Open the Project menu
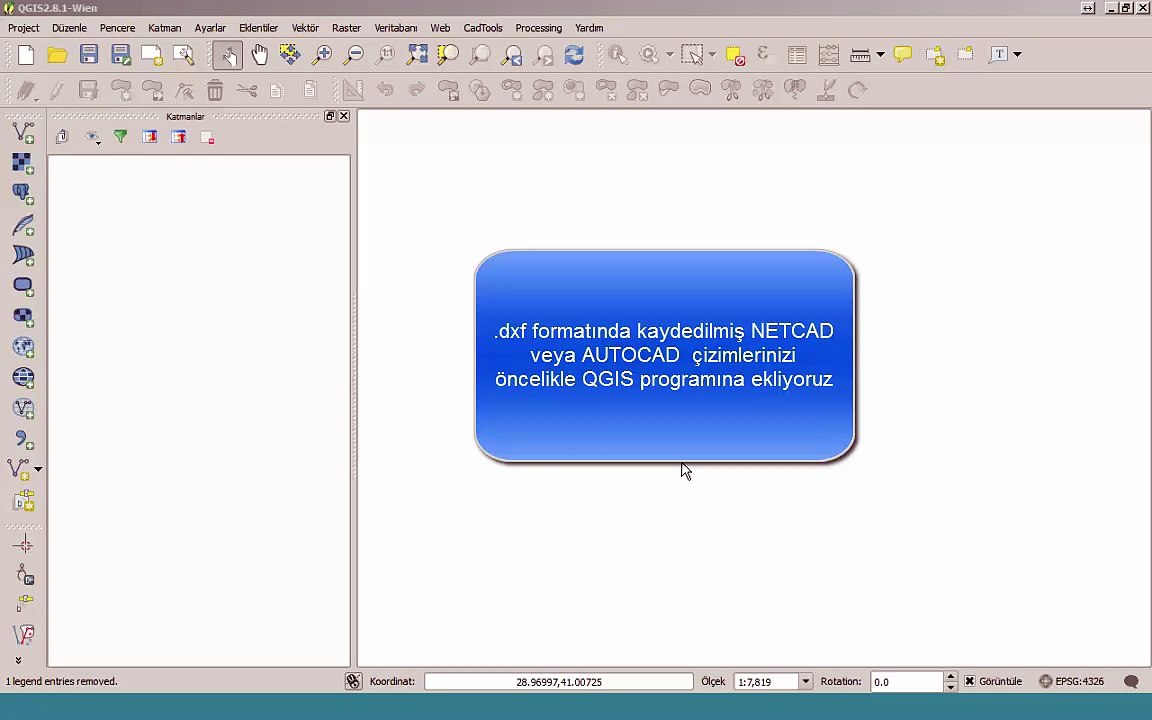 [24, 28]
